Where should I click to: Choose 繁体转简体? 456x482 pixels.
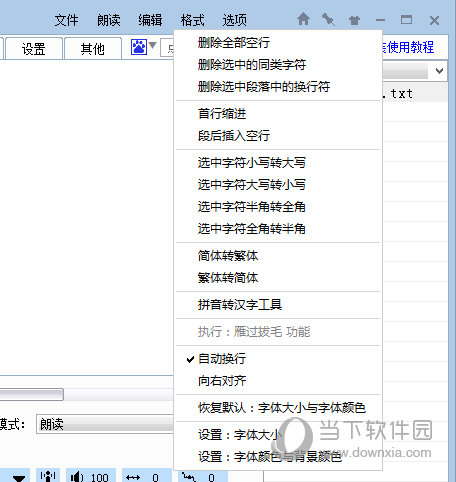(x=277, y=278)
